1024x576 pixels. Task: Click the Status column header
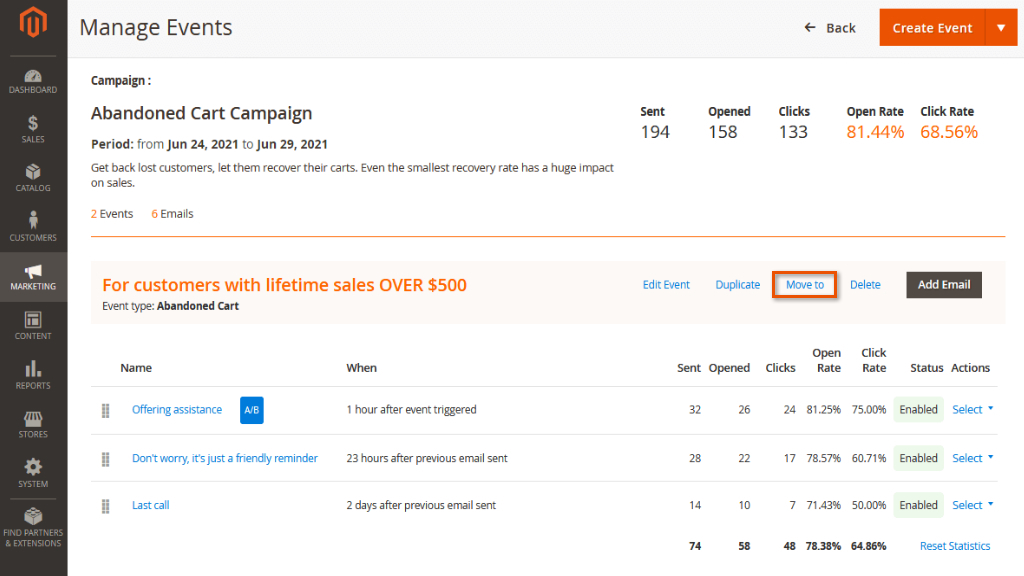pyautogui.click(x=927, y=368)
